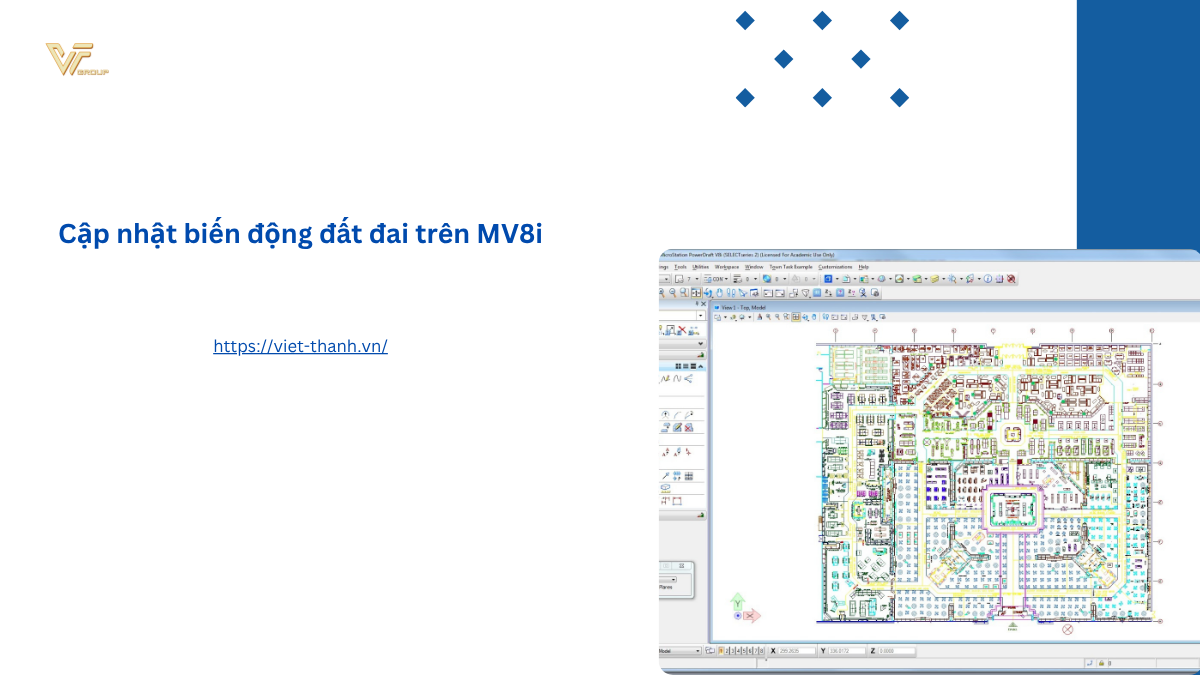Select the B-spline curve tool in task panel

[x=677, y=379]
